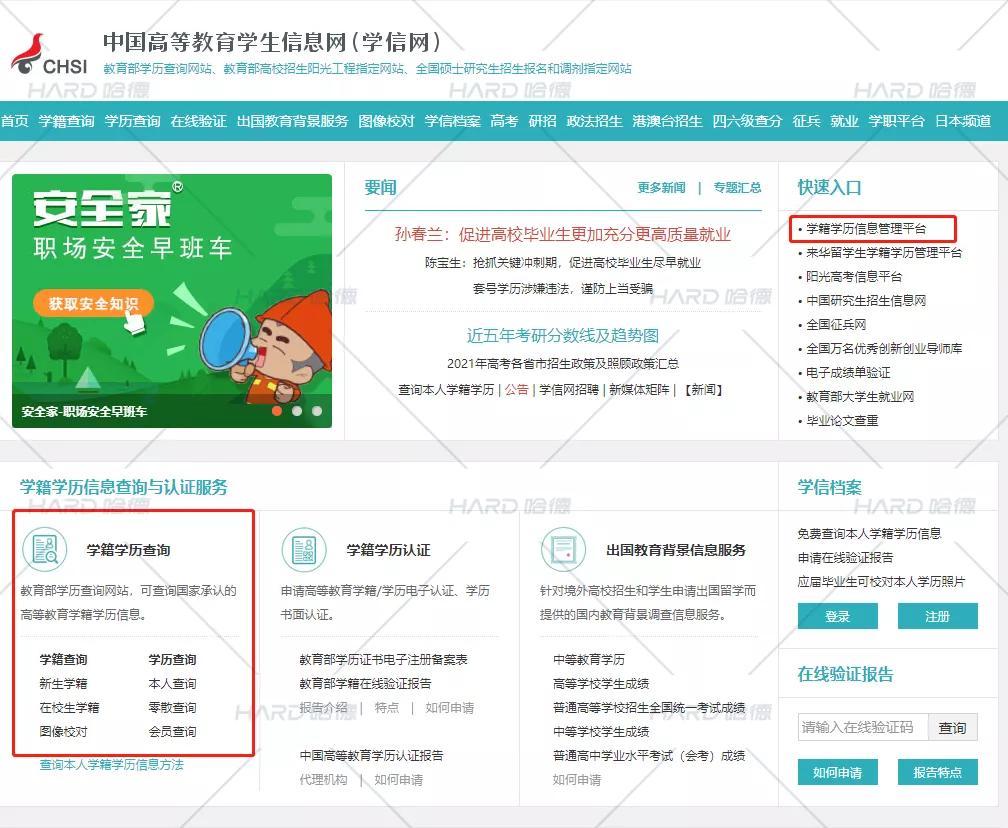
Task: Click the 登录 button
Action: point(838,616)
